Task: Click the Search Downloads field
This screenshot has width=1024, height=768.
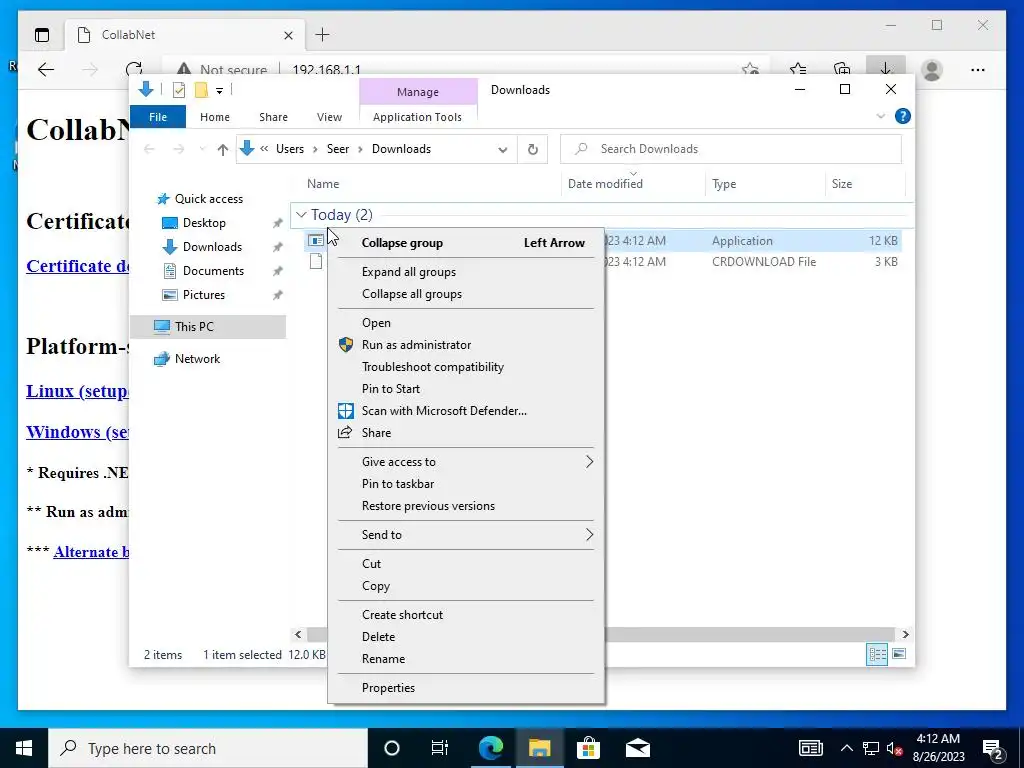Action: coord(731,149)
